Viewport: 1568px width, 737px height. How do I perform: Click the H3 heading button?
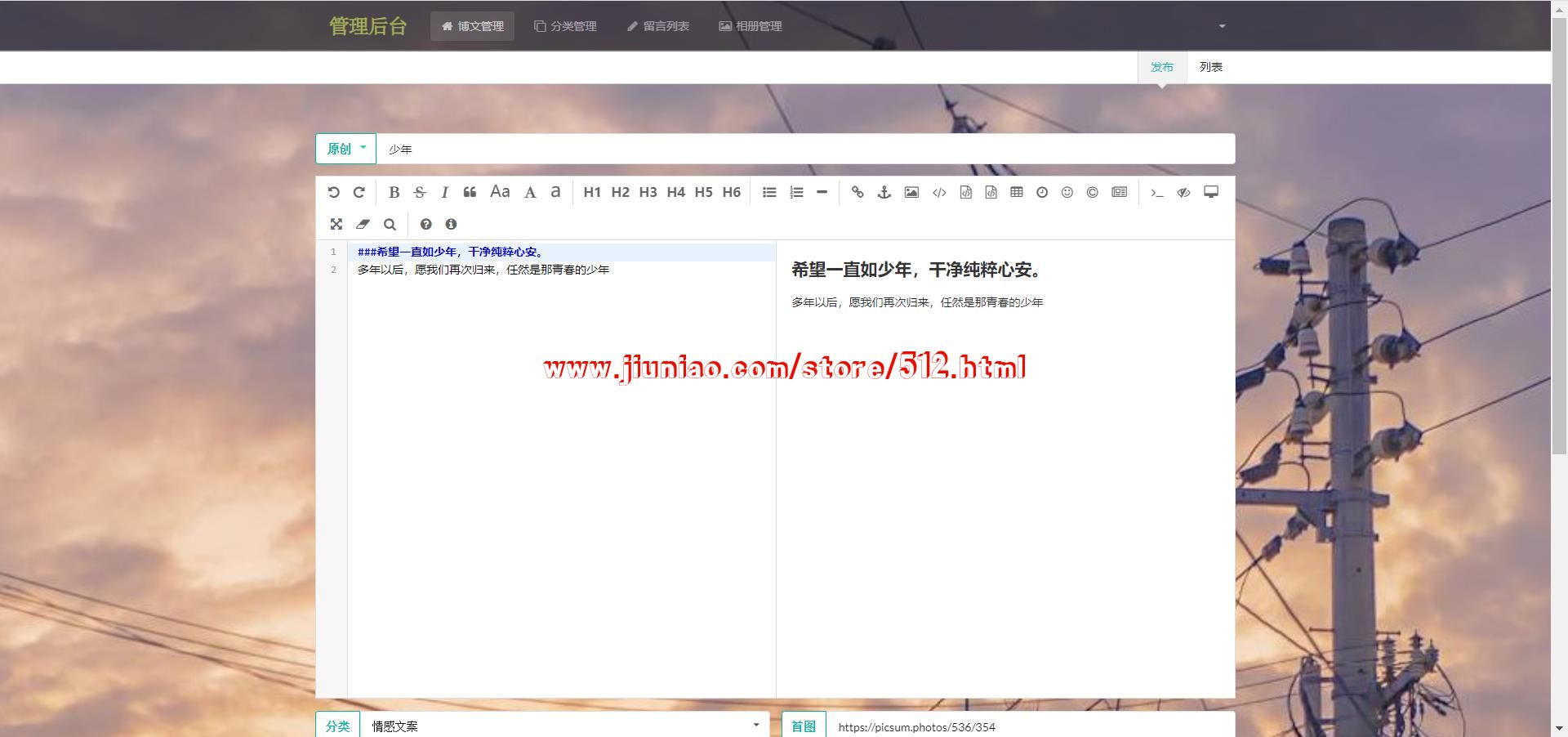click(648, 192)
